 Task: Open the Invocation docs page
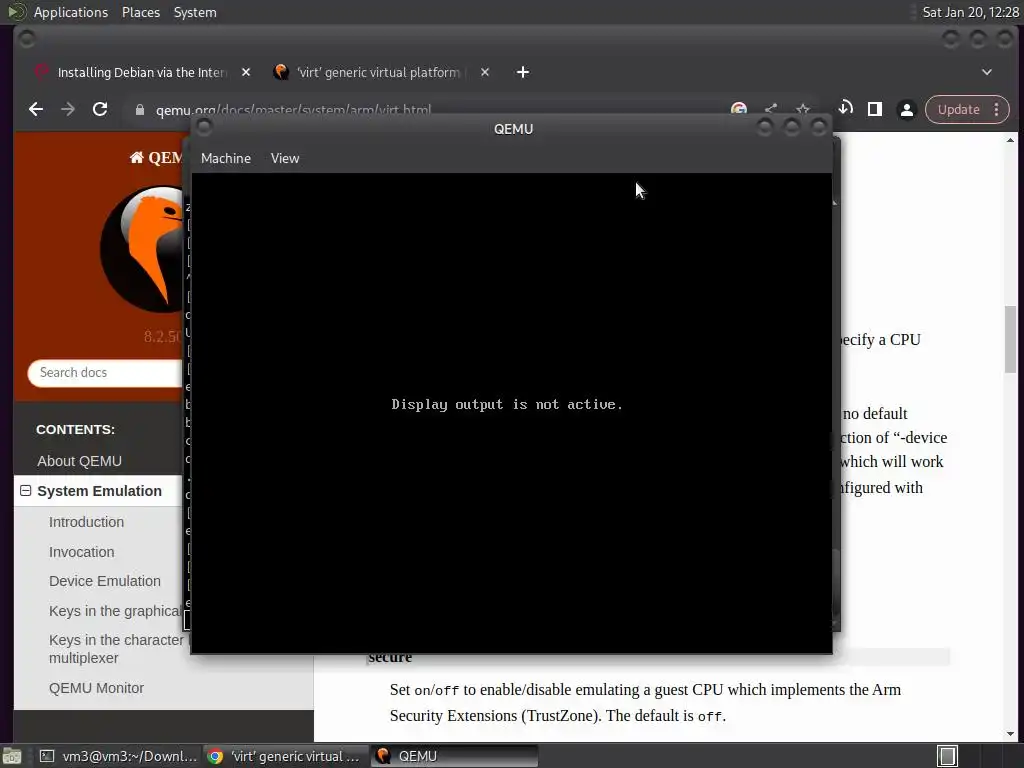(x=82, y=552)
